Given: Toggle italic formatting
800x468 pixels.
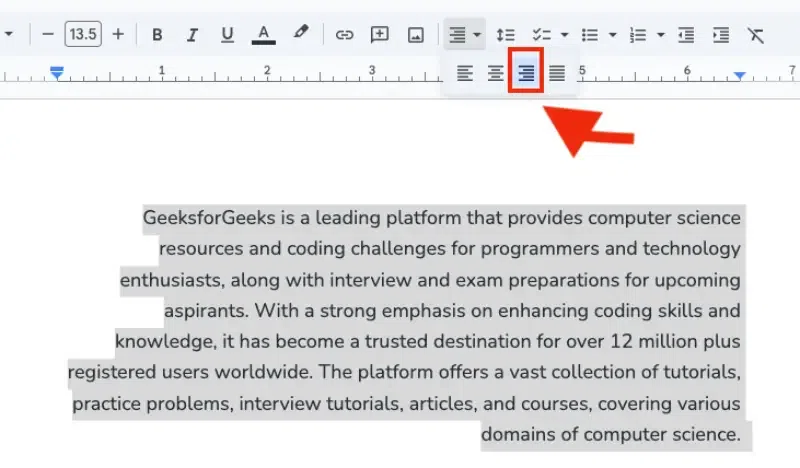Looking at the screenshot, I should coord(192,35).
